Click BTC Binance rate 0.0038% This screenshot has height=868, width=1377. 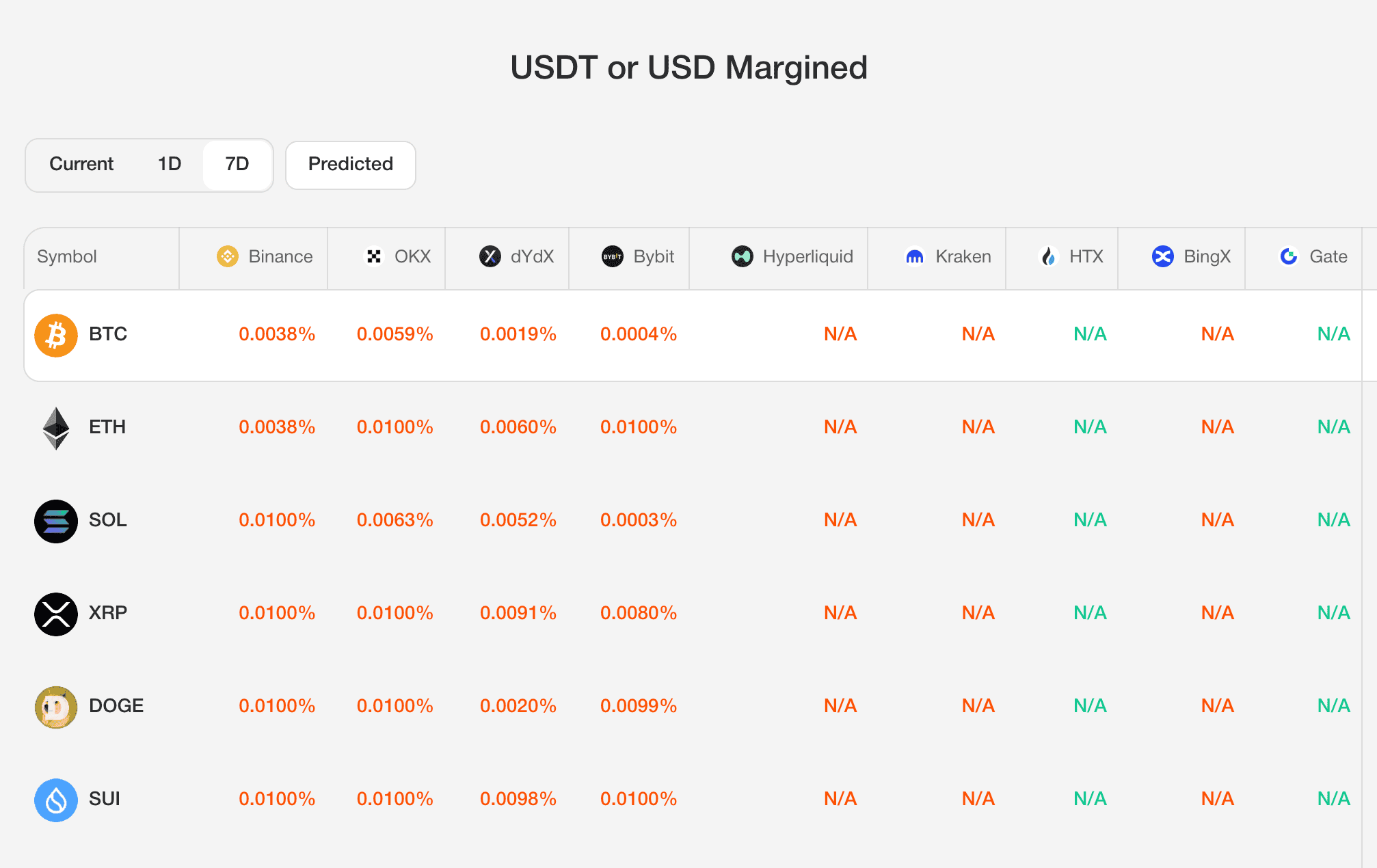(277, 334)
